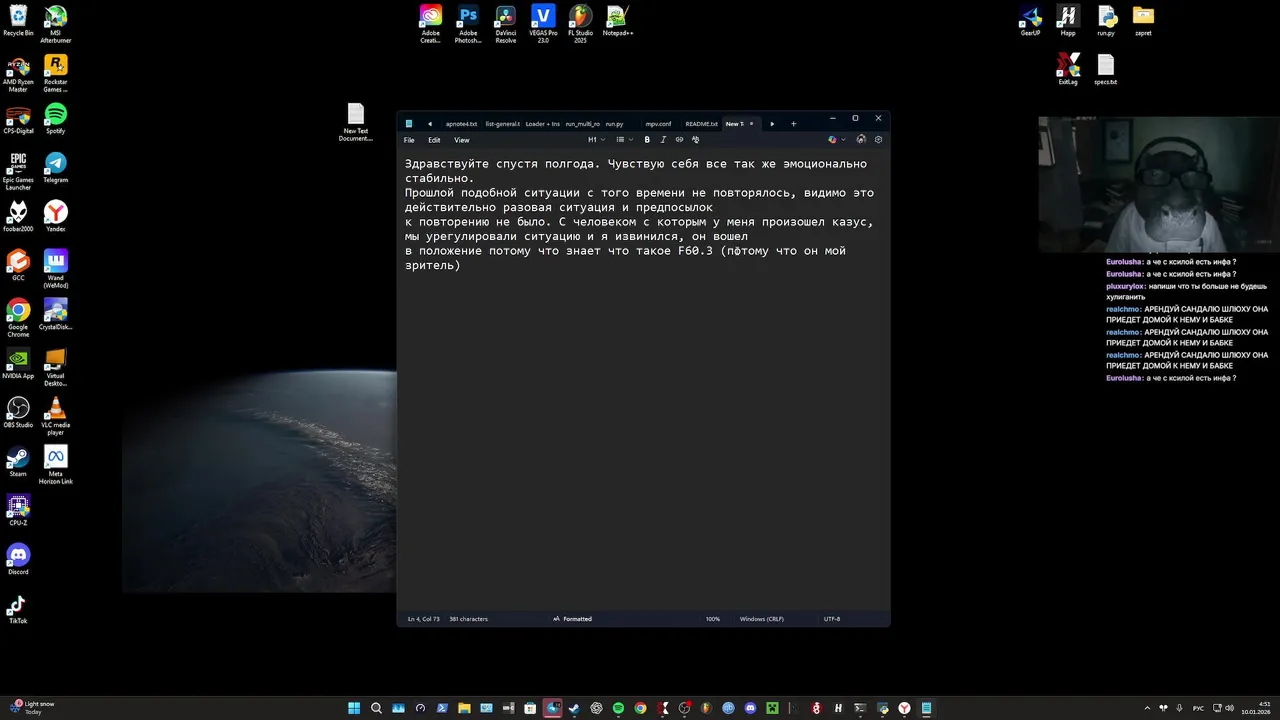Screen dimensions: 1280x720
Task: Select the Discord desktop icon
Action: click(18, 560)
